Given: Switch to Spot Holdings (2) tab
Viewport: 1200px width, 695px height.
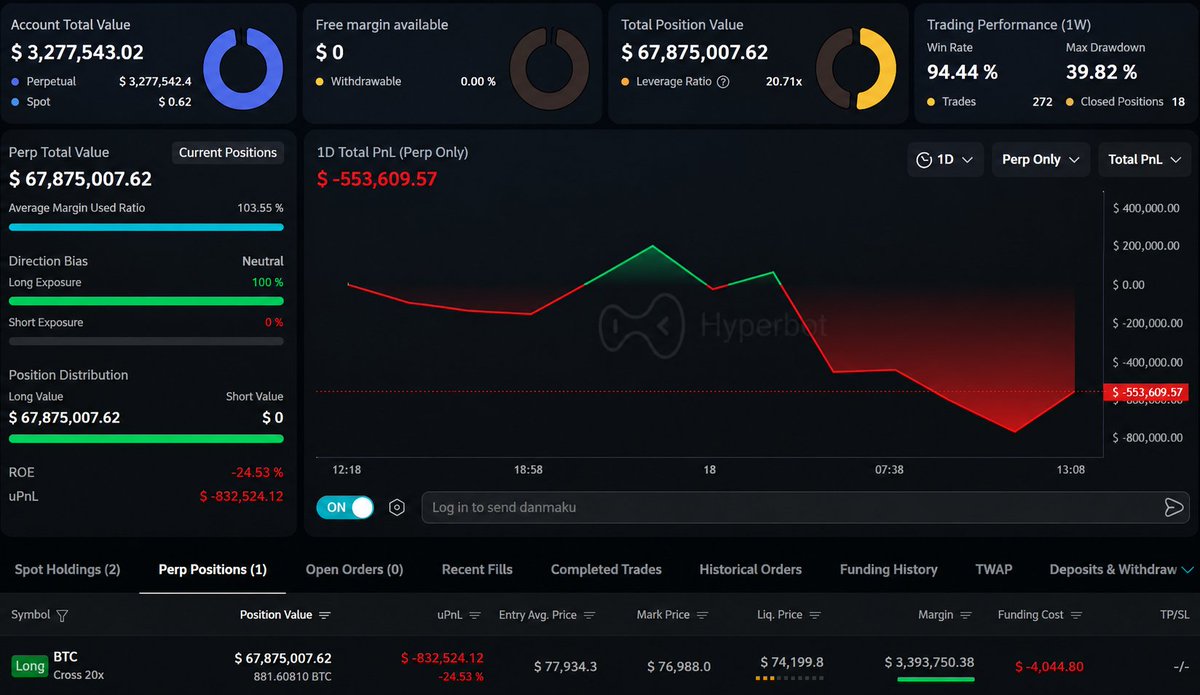Looking at the screenshot, I should pyautogui.click(x=67, y=569).
